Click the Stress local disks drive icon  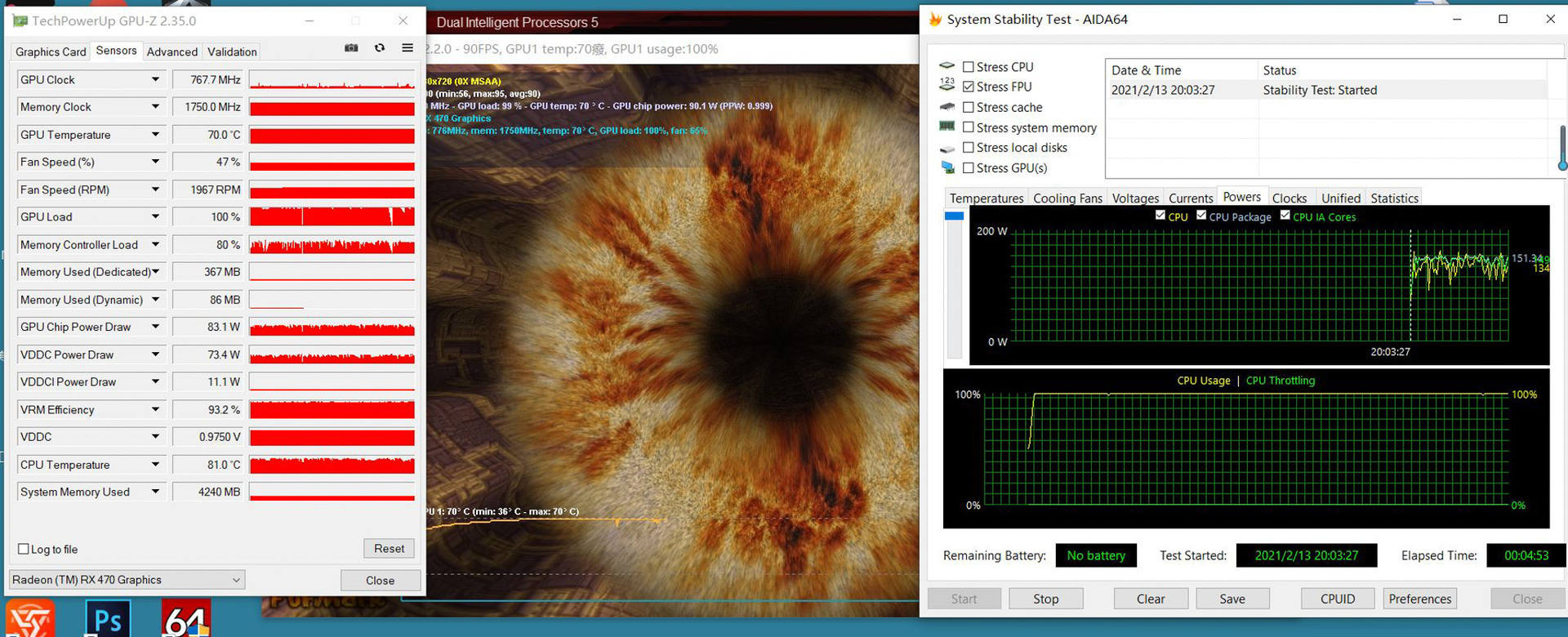tap(947, 149)
